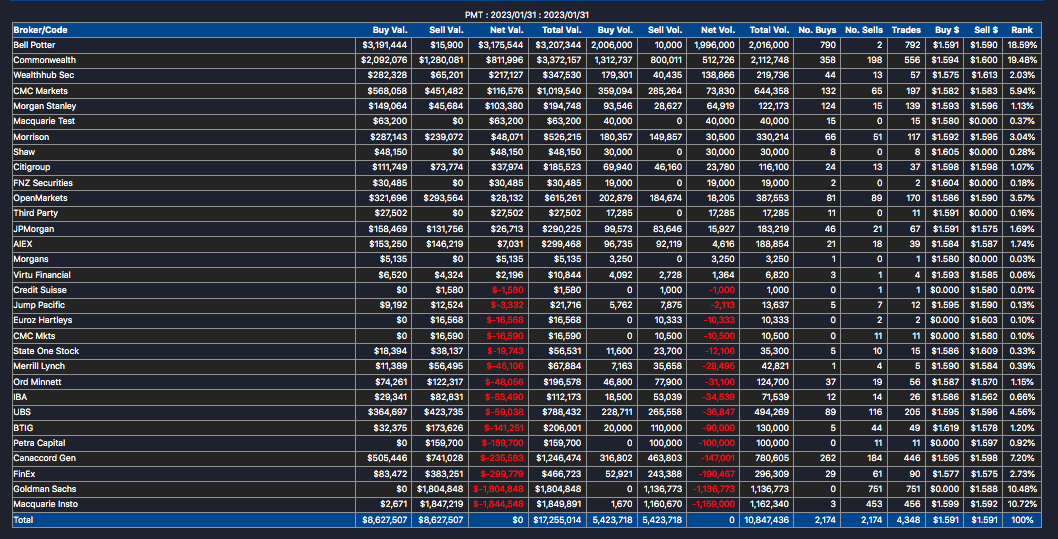Select the CMC Mkts broker name
The image size is (1058, 539).
click(32, 336)
